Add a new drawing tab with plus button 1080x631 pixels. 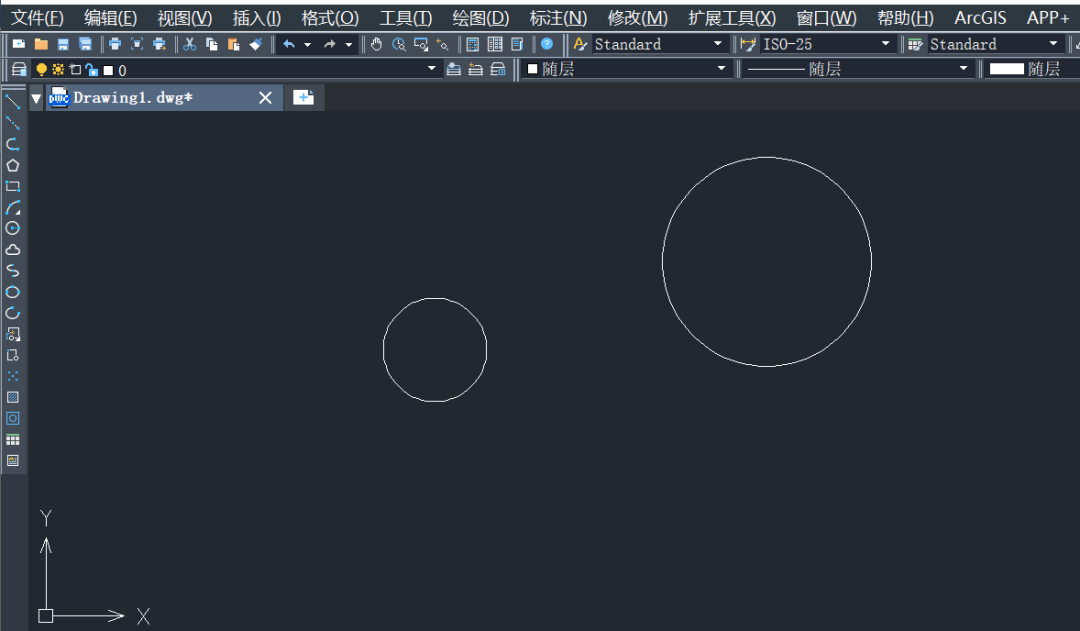pyautogui.click(x=304, y=97)
